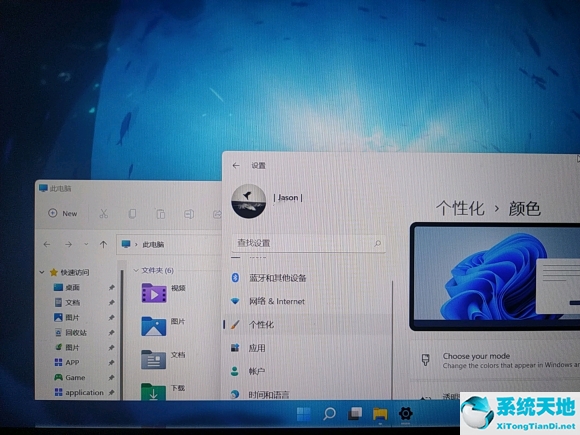Click the paintbrush icon beside Choose your mode
The image size is (580, 435).
(x=425, y=360)
